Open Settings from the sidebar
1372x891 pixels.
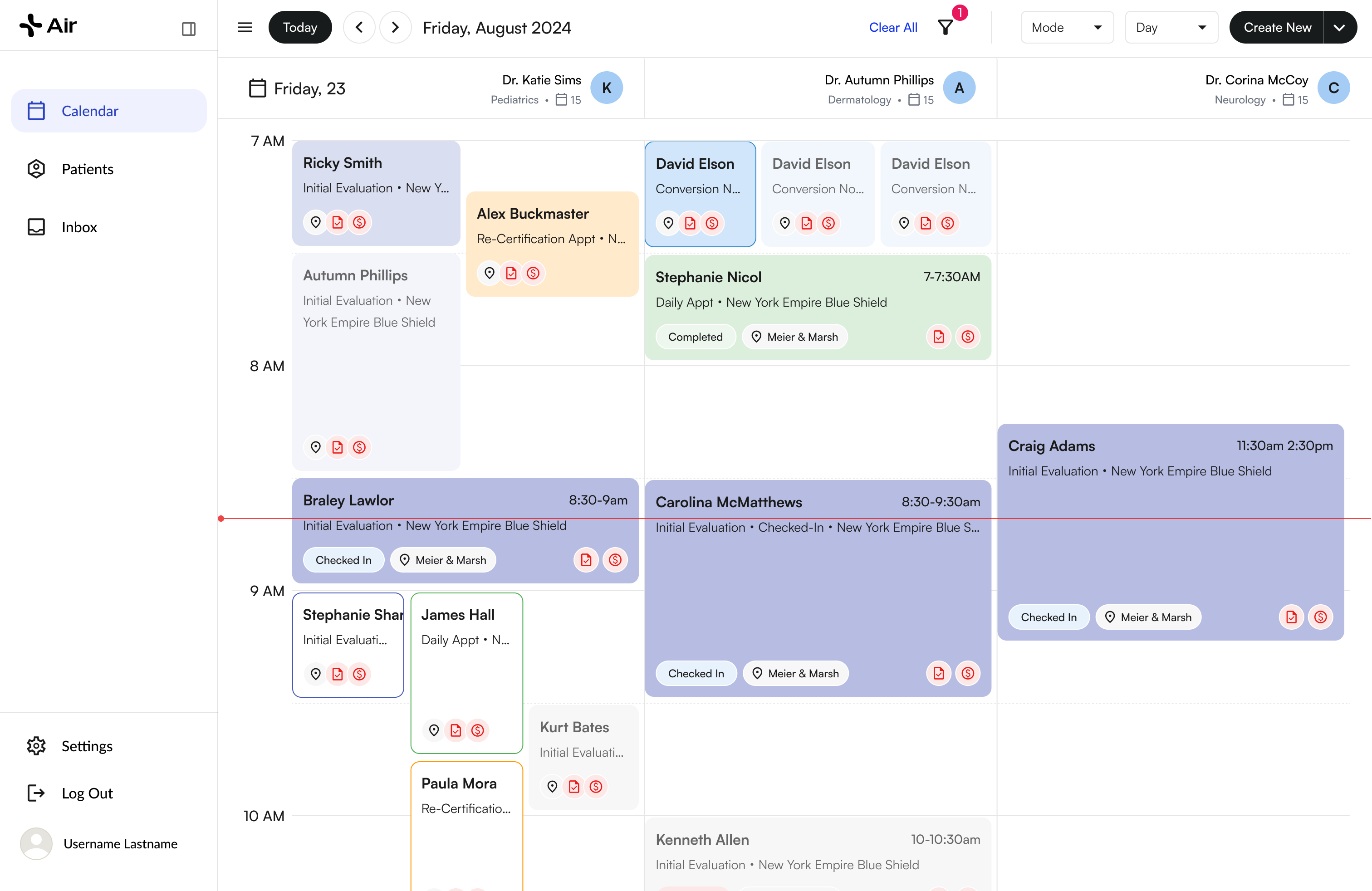[87, 745]
